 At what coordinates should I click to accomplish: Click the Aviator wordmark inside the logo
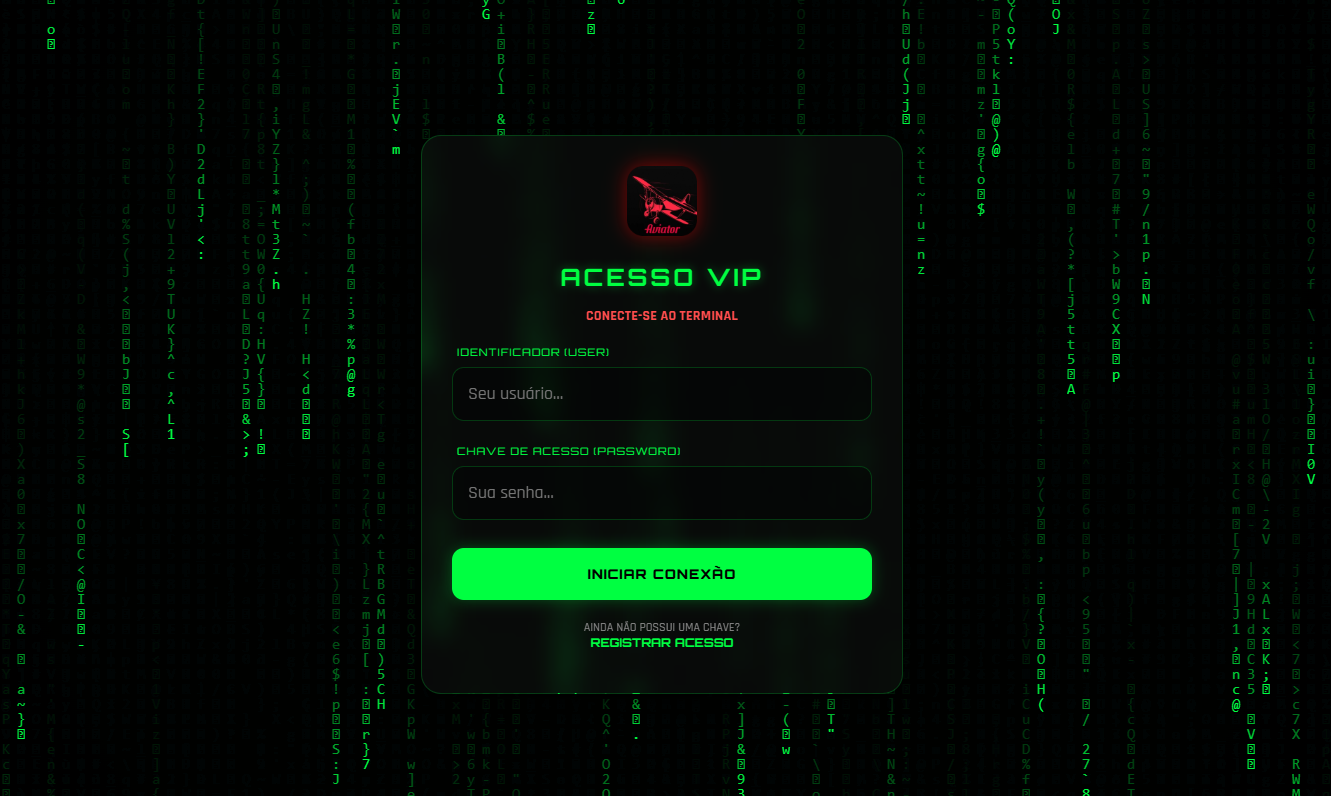pyautogui.click(x=662, y=229)
